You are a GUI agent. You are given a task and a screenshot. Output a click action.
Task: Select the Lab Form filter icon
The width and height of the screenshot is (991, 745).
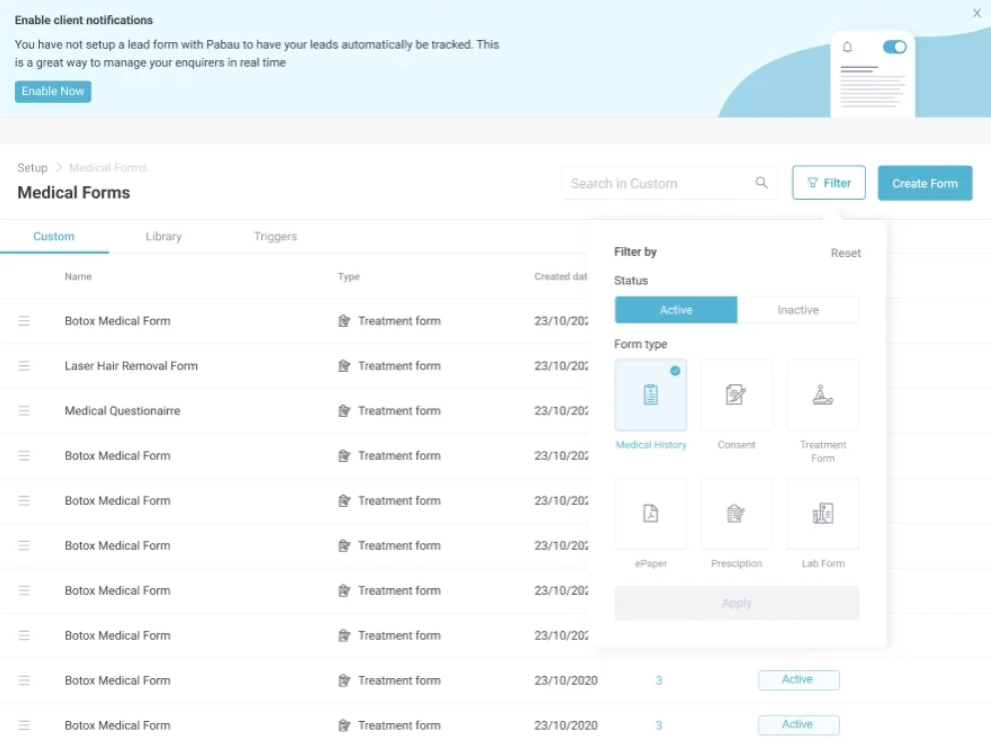coord(822,513)
